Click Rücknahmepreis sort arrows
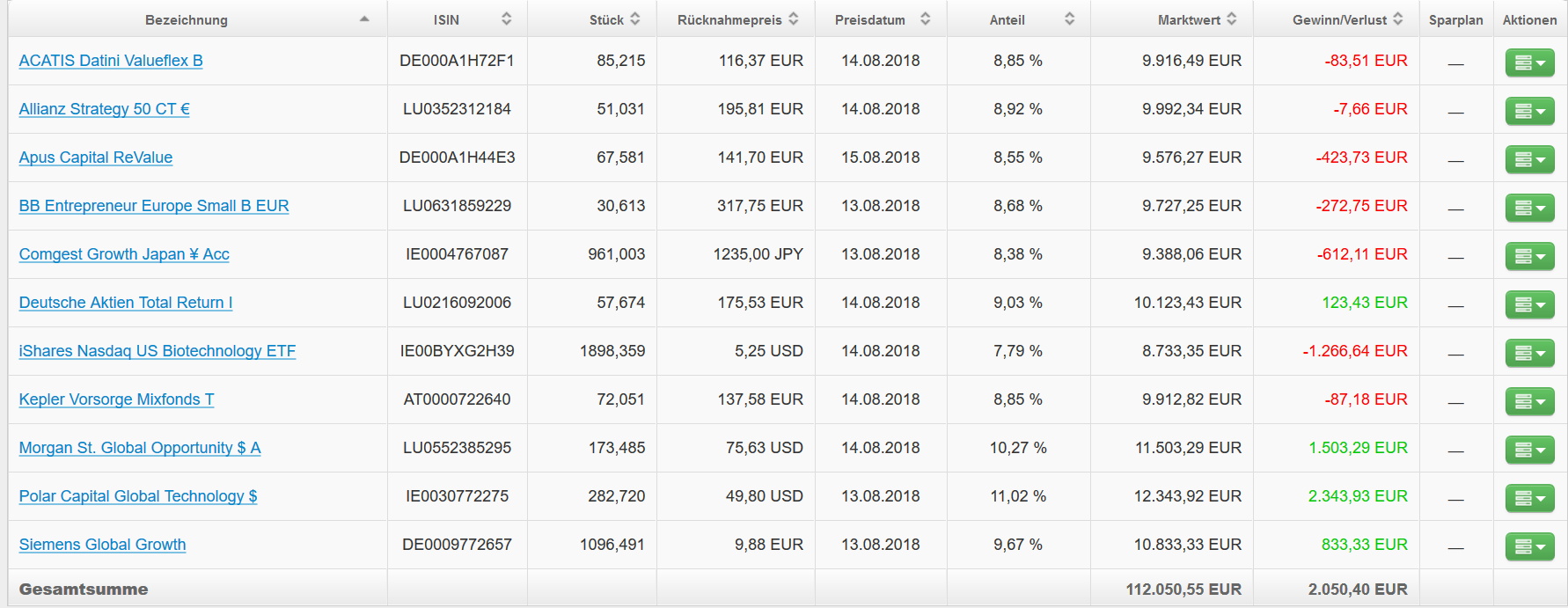Image resolution: width=1568 pixels, height=608 pixels. (x=794, y=19)
